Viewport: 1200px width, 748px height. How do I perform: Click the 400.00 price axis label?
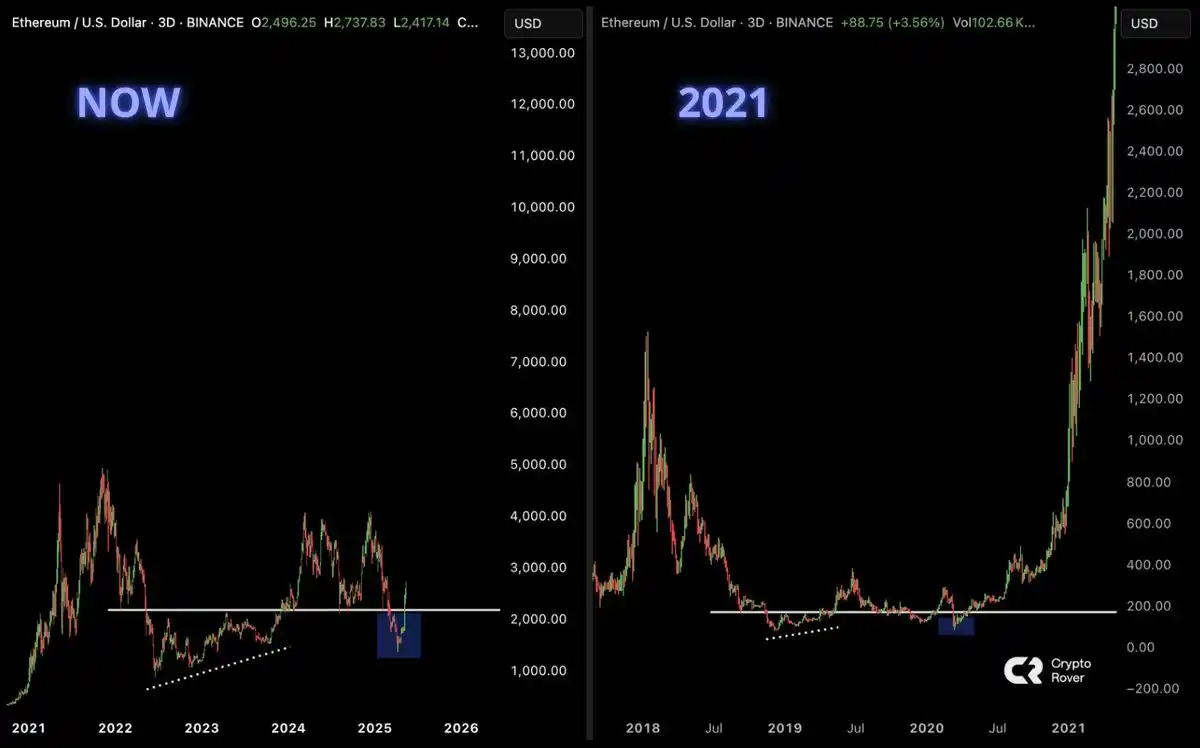coord(1148,564)
